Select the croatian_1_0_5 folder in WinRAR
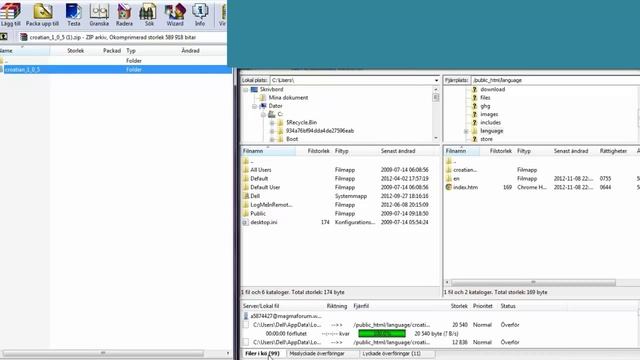Image resolution: width=640 pixels, height=360 pixels. pos(116,69)
